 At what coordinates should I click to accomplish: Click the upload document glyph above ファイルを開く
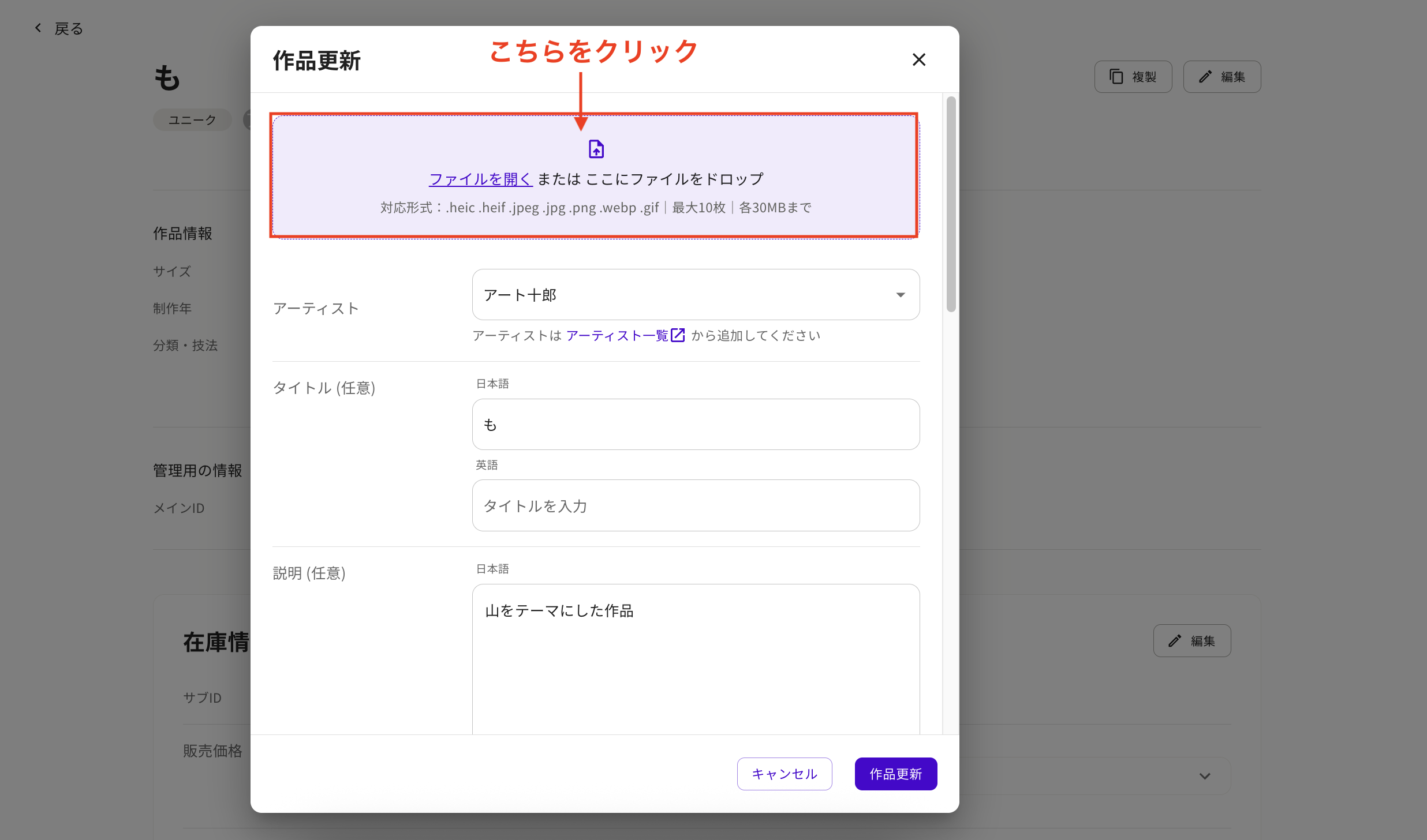click(x=596, y=148)
